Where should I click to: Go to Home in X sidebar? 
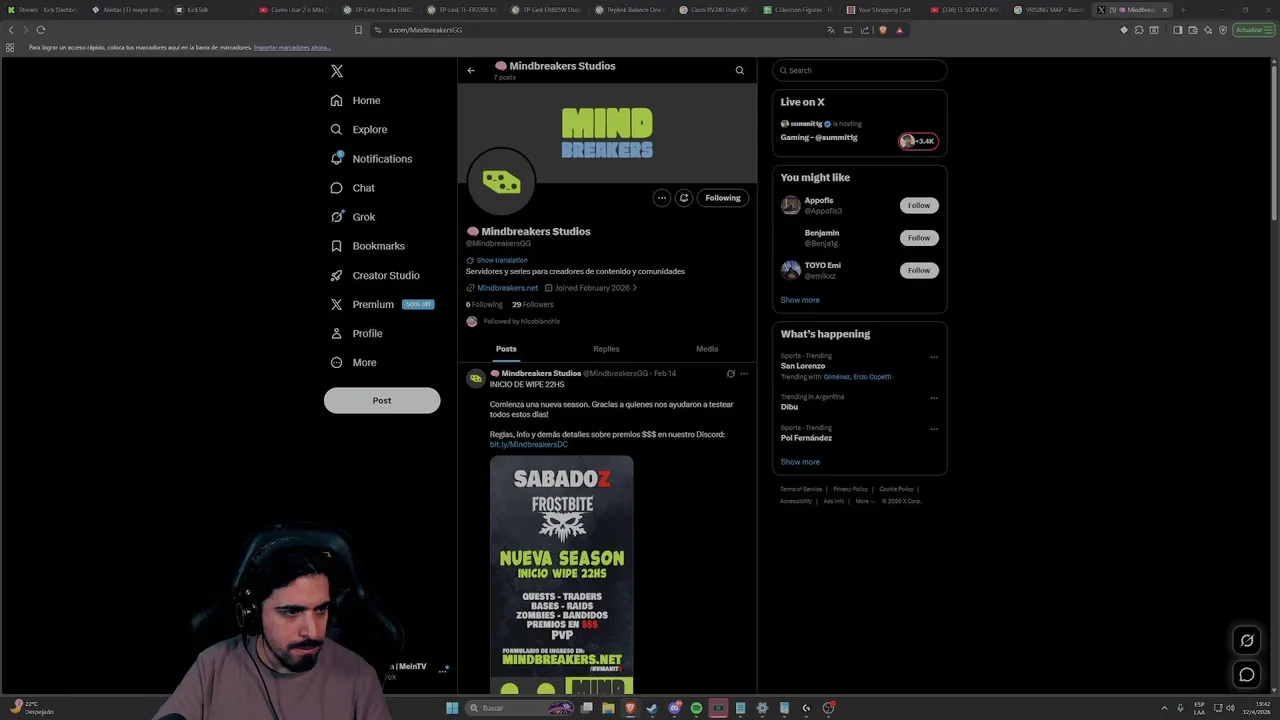coord(356,100)
